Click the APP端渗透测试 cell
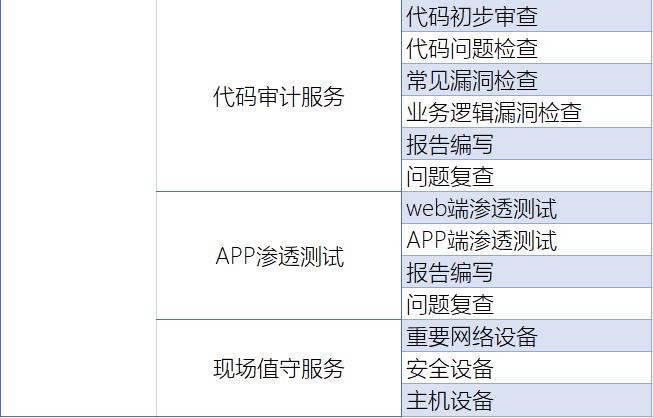 point(527,240)
